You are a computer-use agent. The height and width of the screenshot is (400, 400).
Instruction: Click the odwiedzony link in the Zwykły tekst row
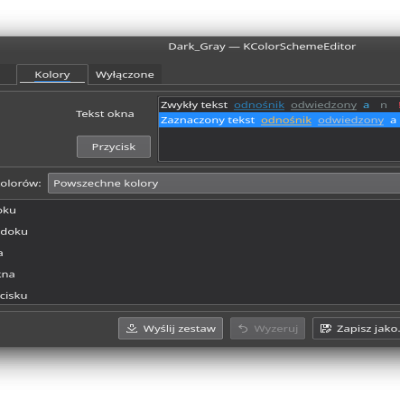point(324,105)
